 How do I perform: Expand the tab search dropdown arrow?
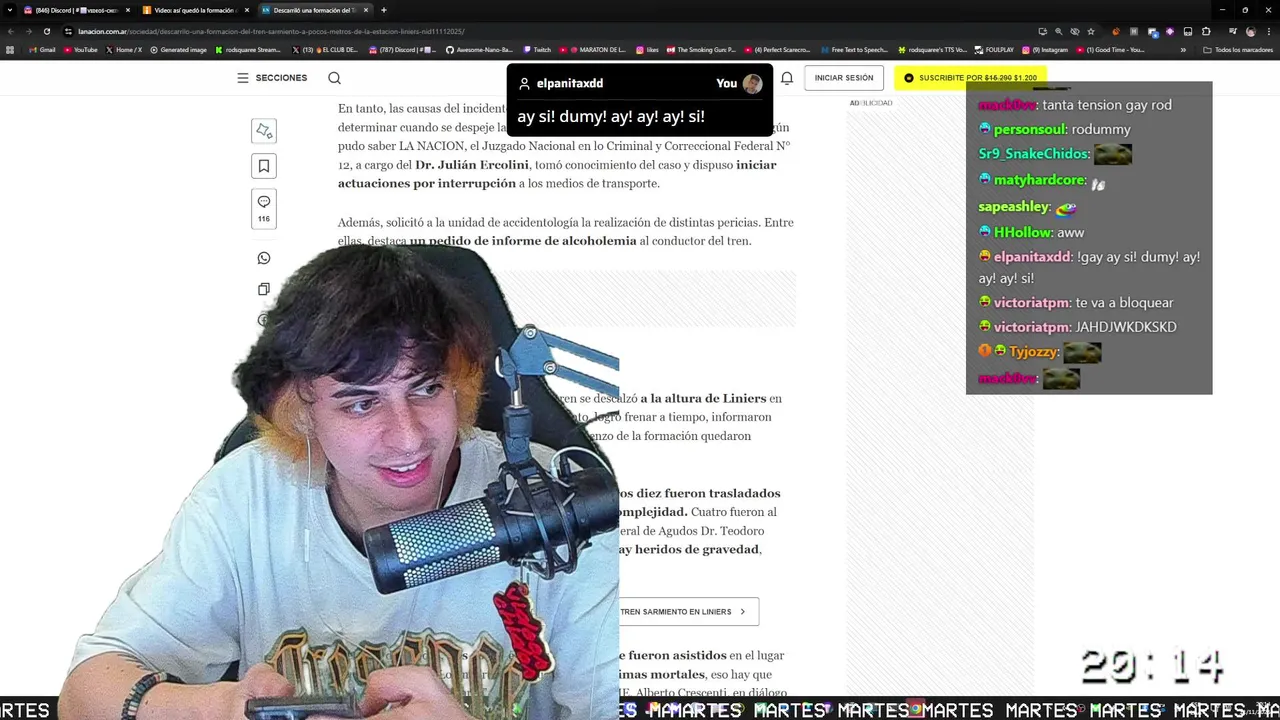9,10
